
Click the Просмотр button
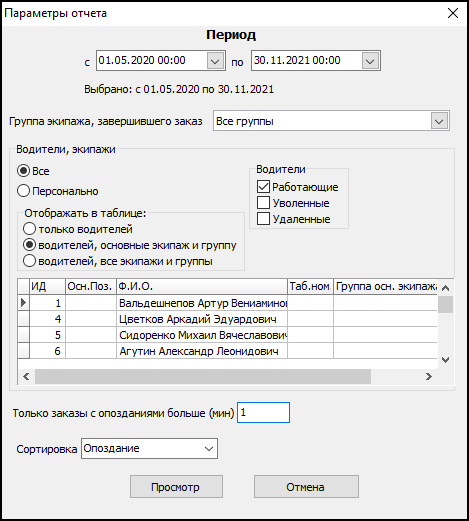pyautogui.click(x=176, y=487)
